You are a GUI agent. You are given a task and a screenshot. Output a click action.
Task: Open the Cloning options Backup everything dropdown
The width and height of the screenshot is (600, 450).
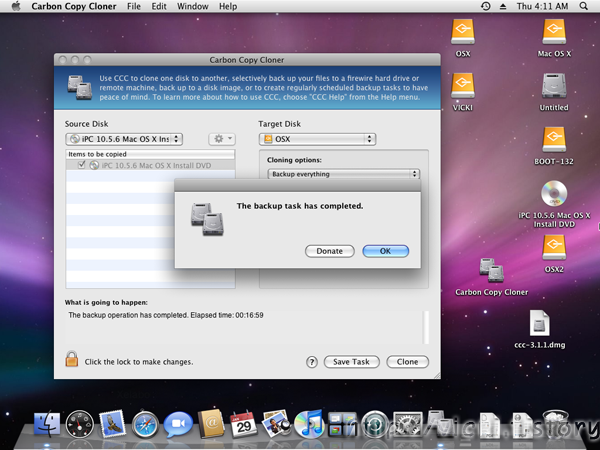coord(343,174)
